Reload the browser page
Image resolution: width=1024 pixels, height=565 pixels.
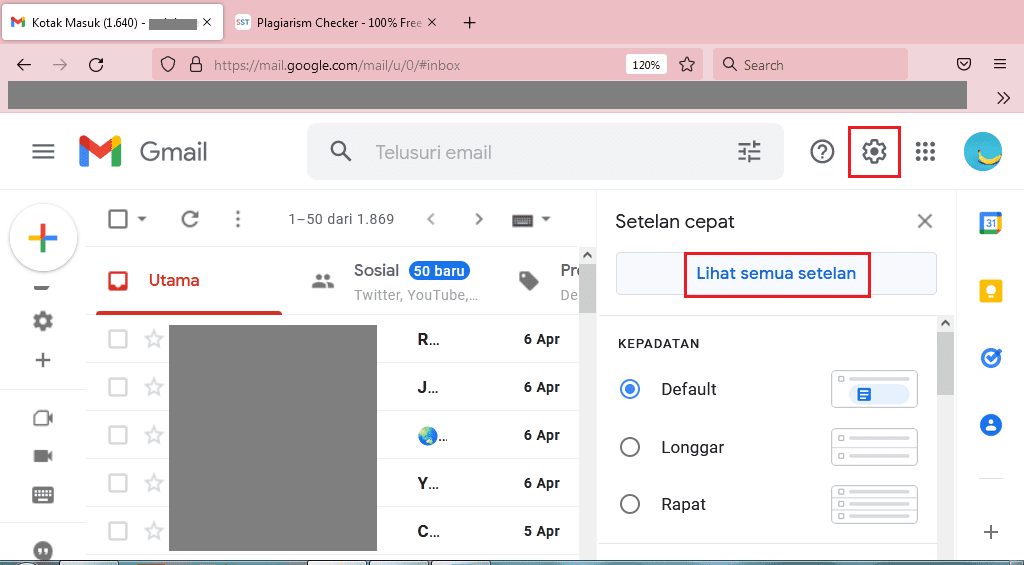(96, 65)
